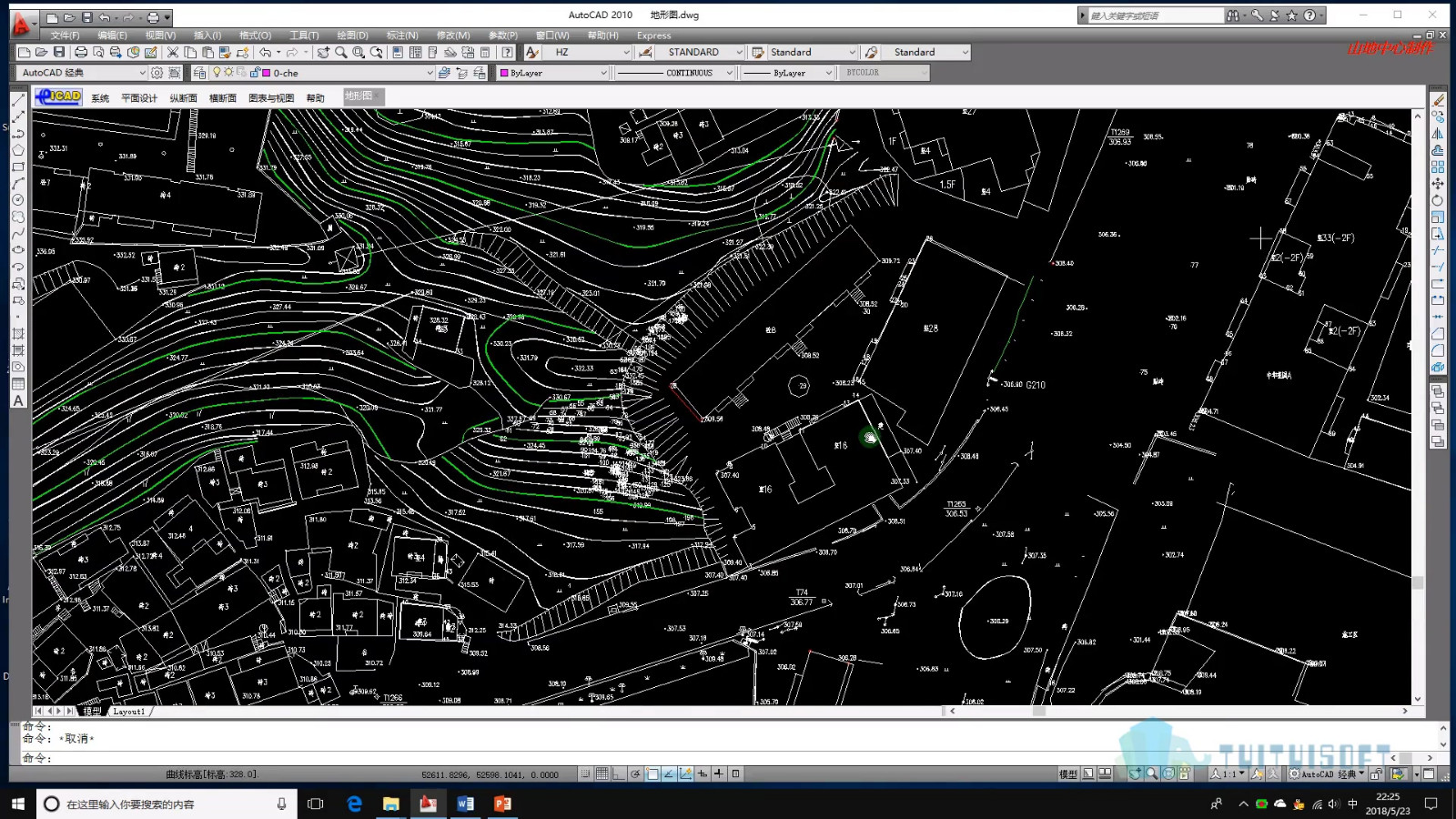Select the Circle draw tool
The width and height of the screenshot is (1456, 819).
pos(17,200)
